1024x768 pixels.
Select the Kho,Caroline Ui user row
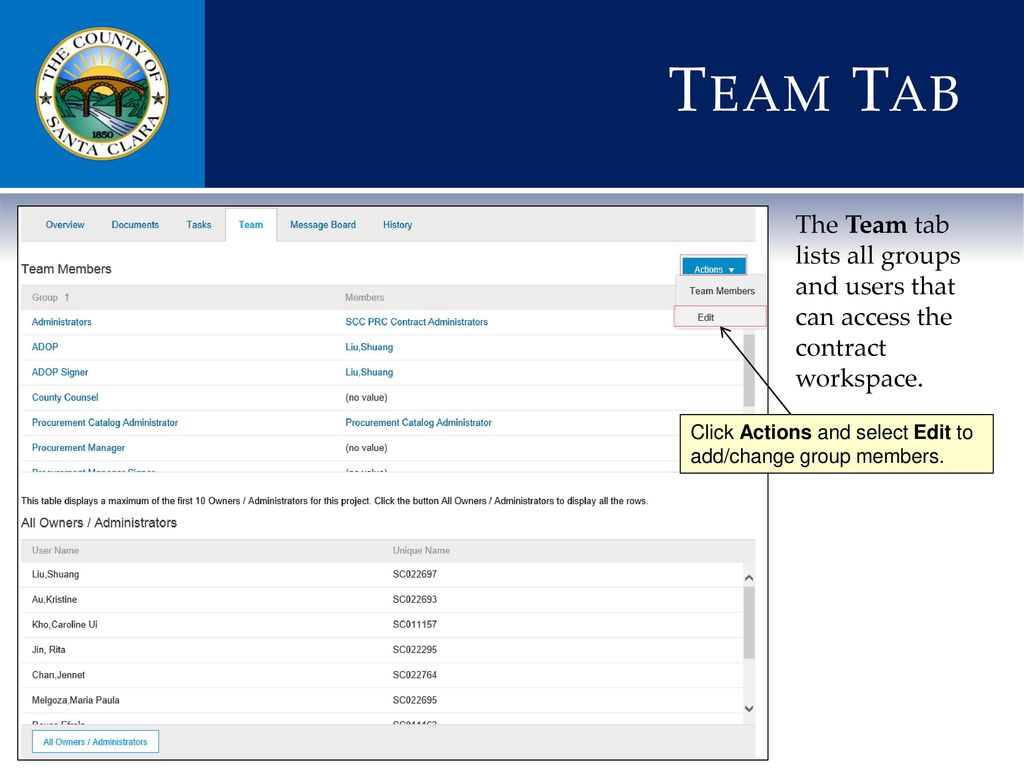[382, 624]
